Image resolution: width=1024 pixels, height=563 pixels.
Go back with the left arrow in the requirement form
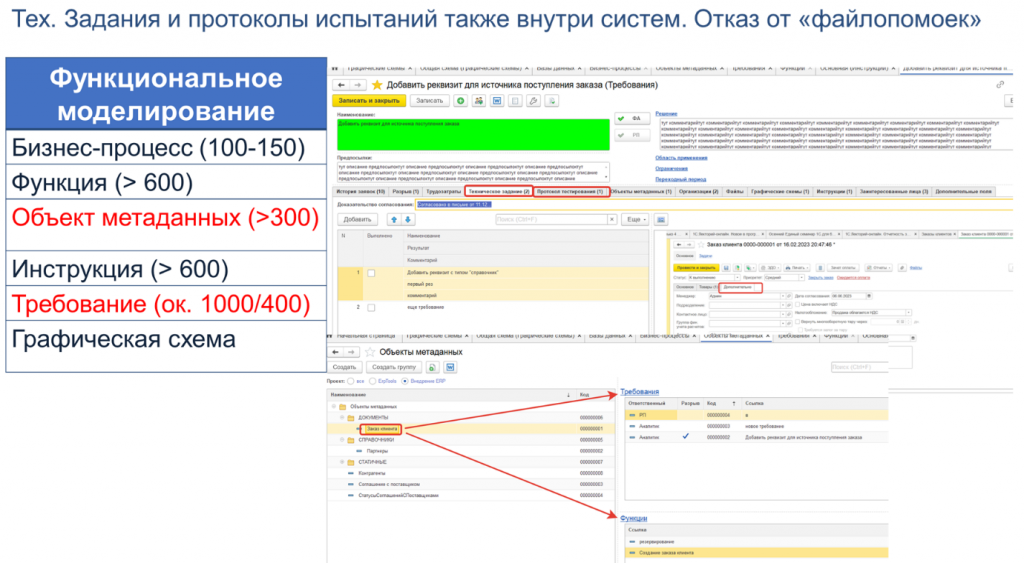pyautogui.click(x=341, y=85)
